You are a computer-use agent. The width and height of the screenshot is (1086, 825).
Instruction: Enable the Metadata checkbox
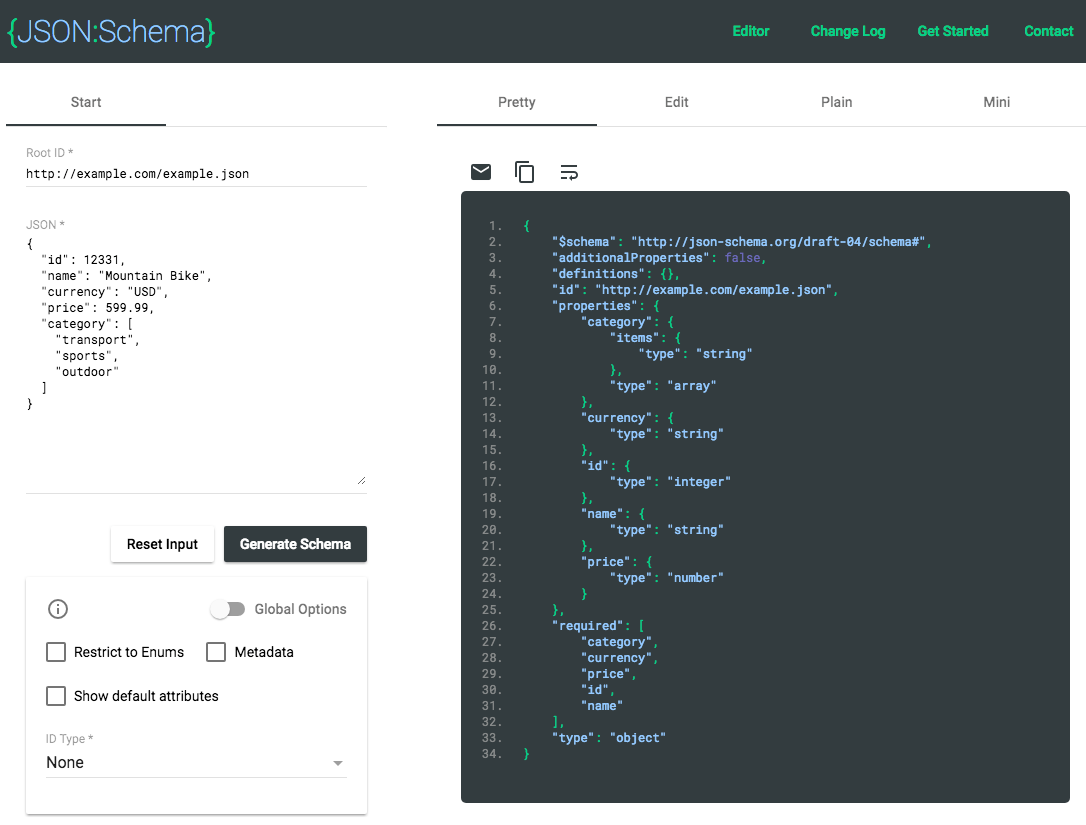(216, 652)
